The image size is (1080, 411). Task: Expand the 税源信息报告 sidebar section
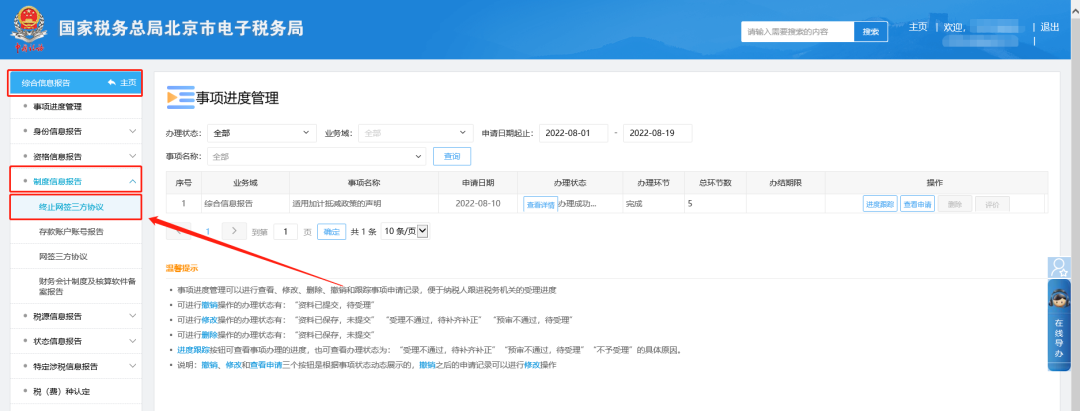(132, 316)
